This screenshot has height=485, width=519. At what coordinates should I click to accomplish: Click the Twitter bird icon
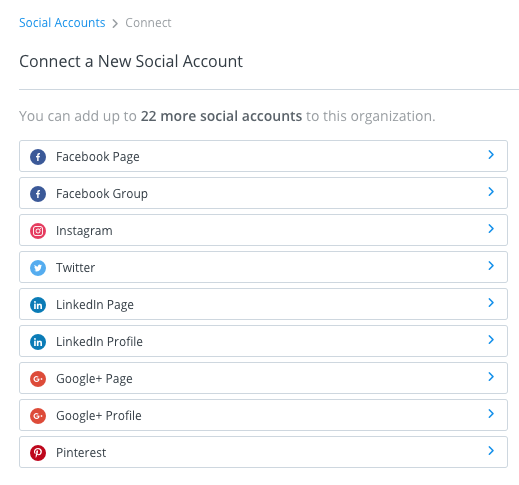pyautogui.click(x=38, y=268)
